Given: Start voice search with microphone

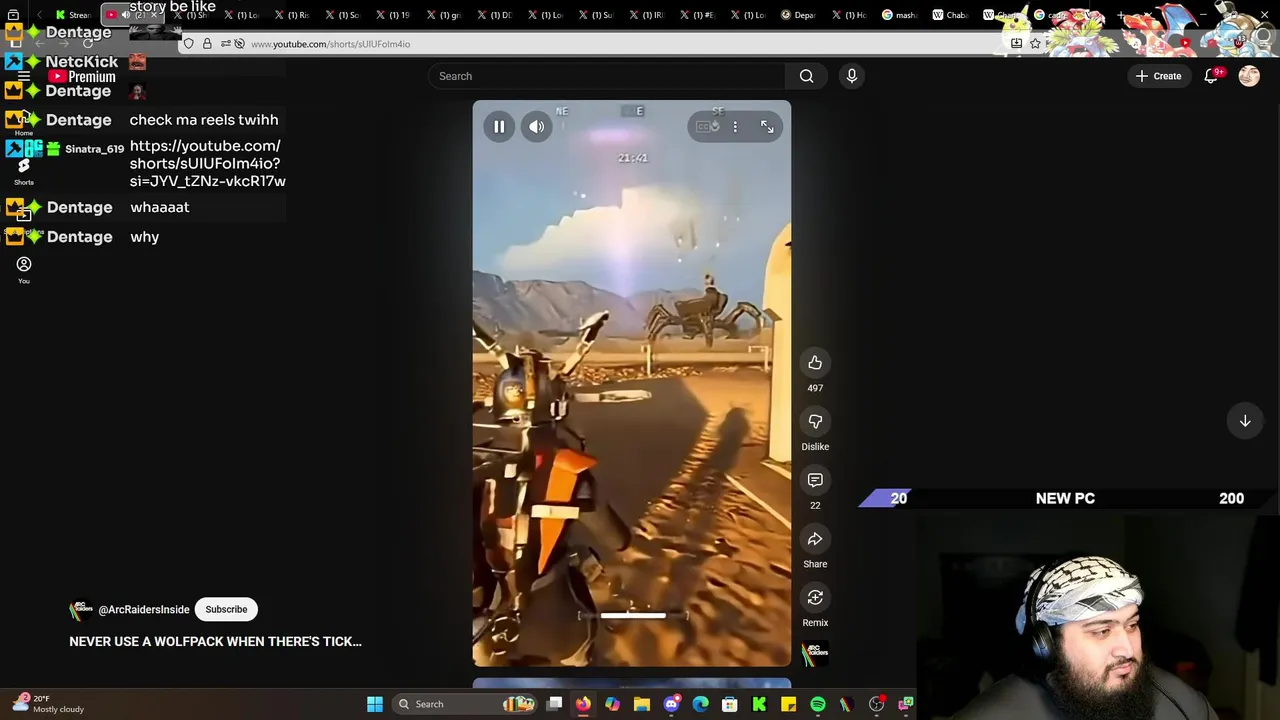Looking at the screenshot, I should point(852,76).
